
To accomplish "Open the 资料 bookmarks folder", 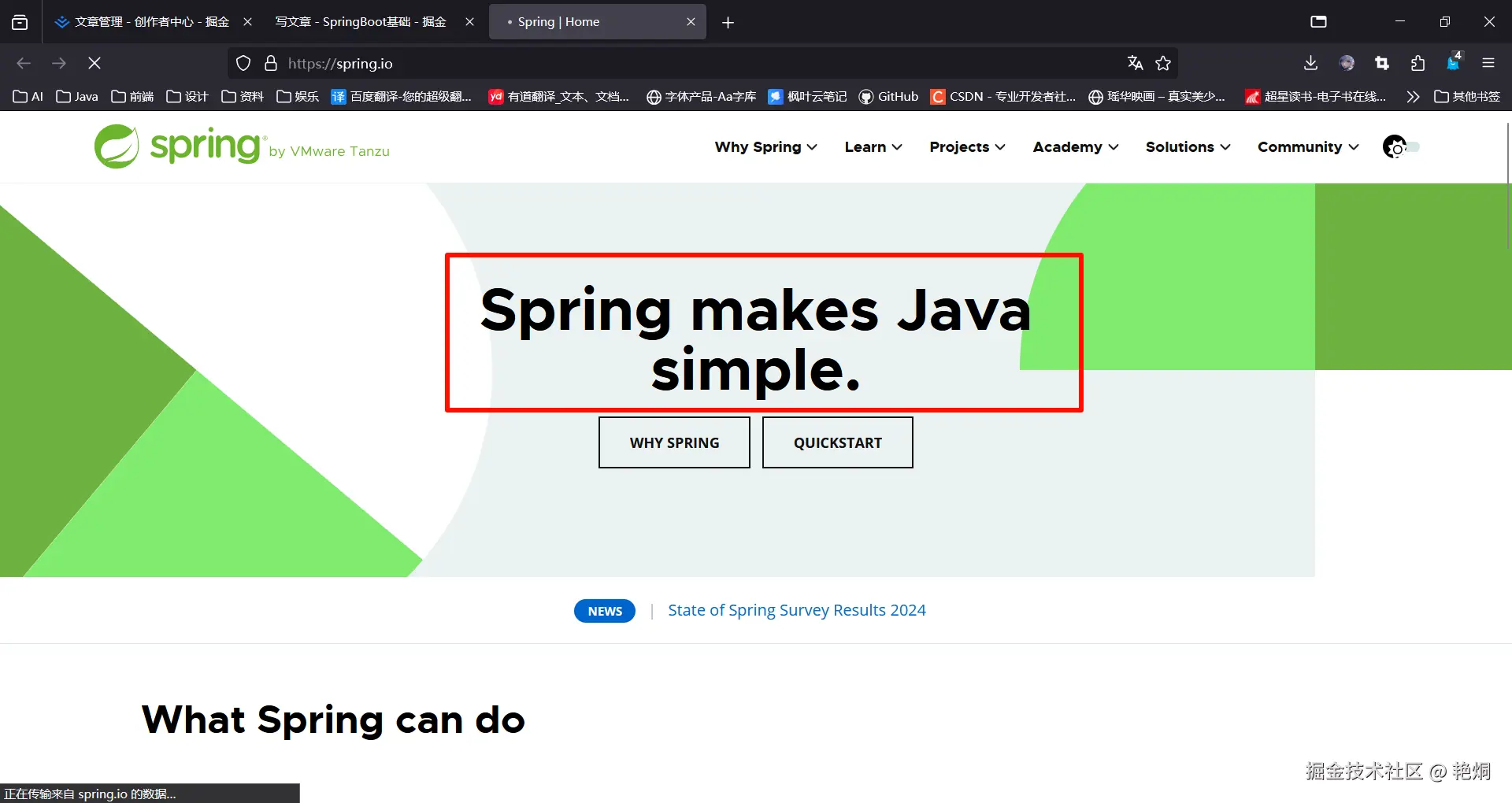I will tap(243, 97).
